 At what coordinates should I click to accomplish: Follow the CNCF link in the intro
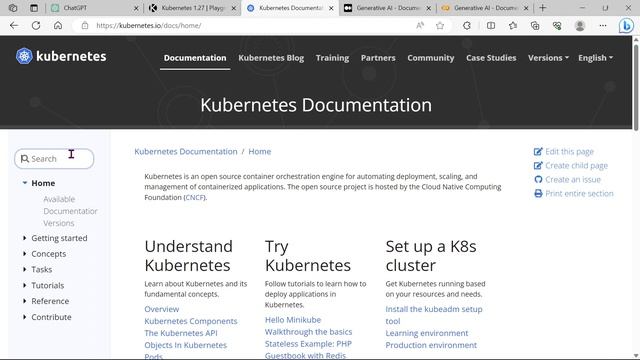[195, 197]
